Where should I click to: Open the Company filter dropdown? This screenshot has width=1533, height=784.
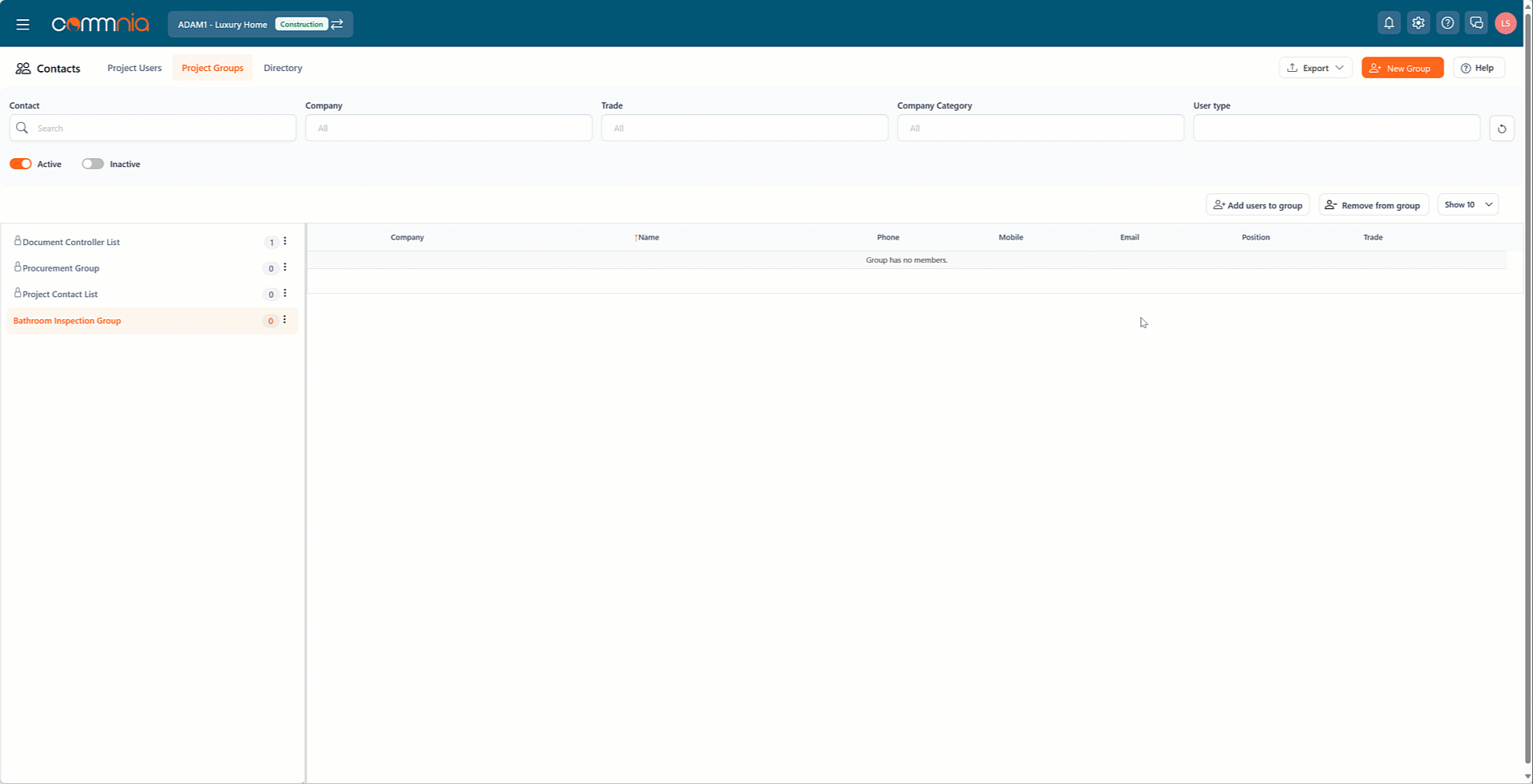point(449,128)
